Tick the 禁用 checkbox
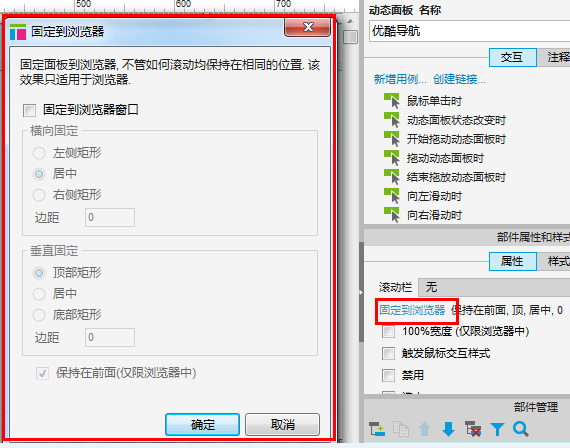The height and width of the screenshot is (448, 570). click(x=389, y=375)
